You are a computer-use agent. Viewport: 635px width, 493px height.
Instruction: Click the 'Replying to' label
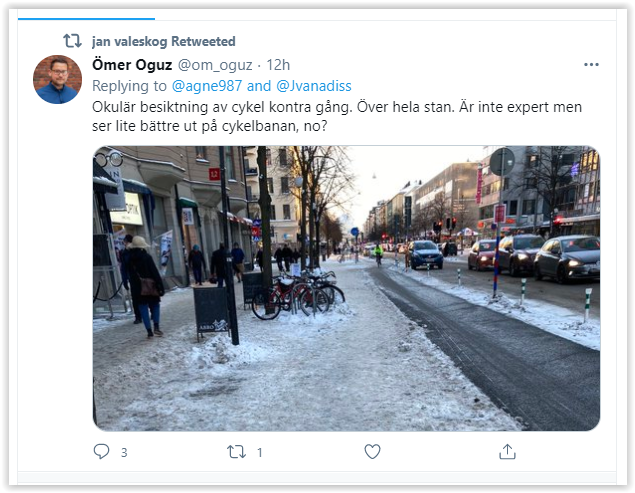point(129,86)
